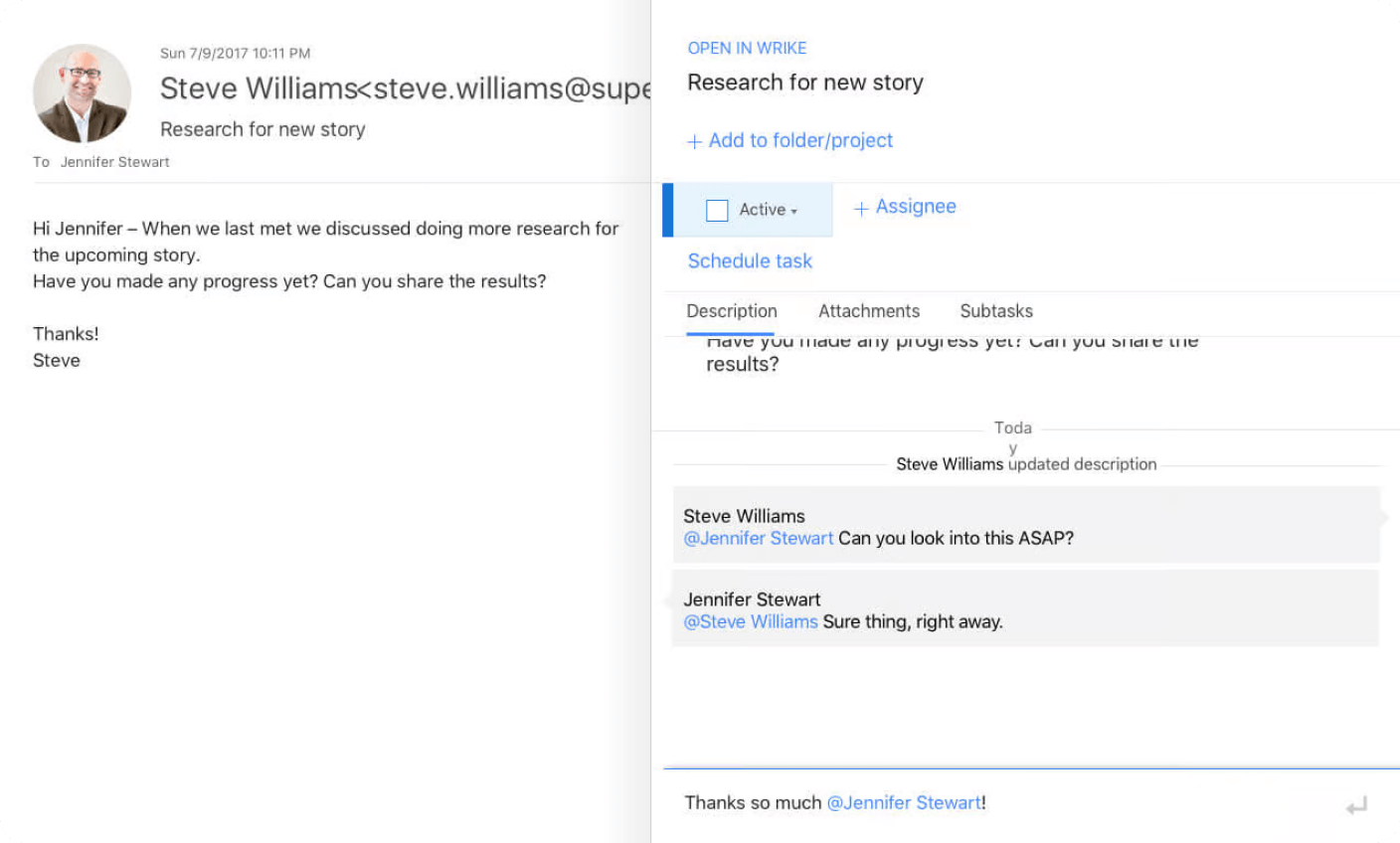Click the OPEN IN WRIKE link
The image size is (1400, 843).
coord(747,48)
